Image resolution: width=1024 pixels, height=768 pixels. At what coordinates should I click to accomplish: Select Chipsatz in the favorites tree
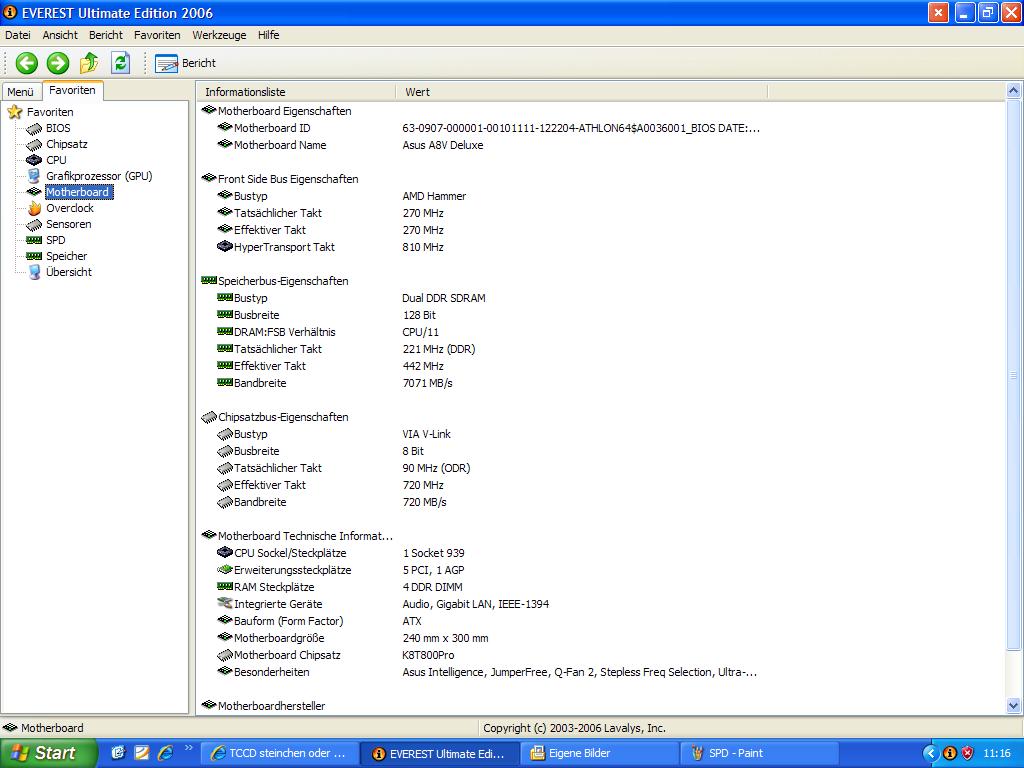point(67,144)
